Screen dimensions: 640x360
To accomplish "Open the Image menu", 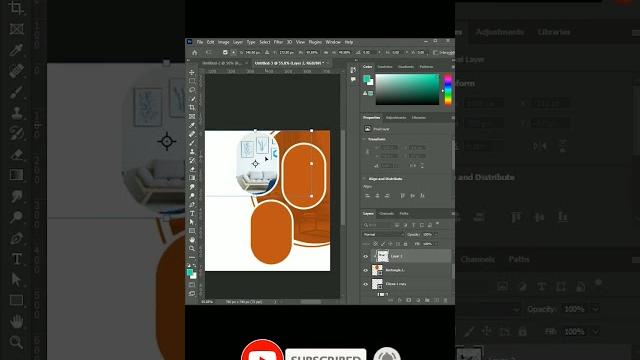I will click(x=223, y=42).
